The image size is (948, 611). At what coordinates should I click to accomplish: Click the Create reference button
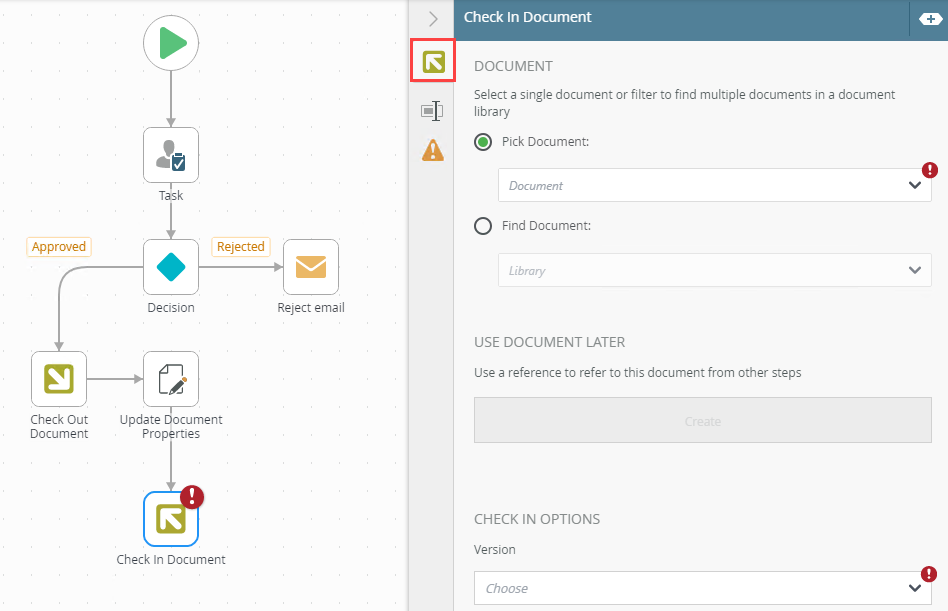pos(702,421)
